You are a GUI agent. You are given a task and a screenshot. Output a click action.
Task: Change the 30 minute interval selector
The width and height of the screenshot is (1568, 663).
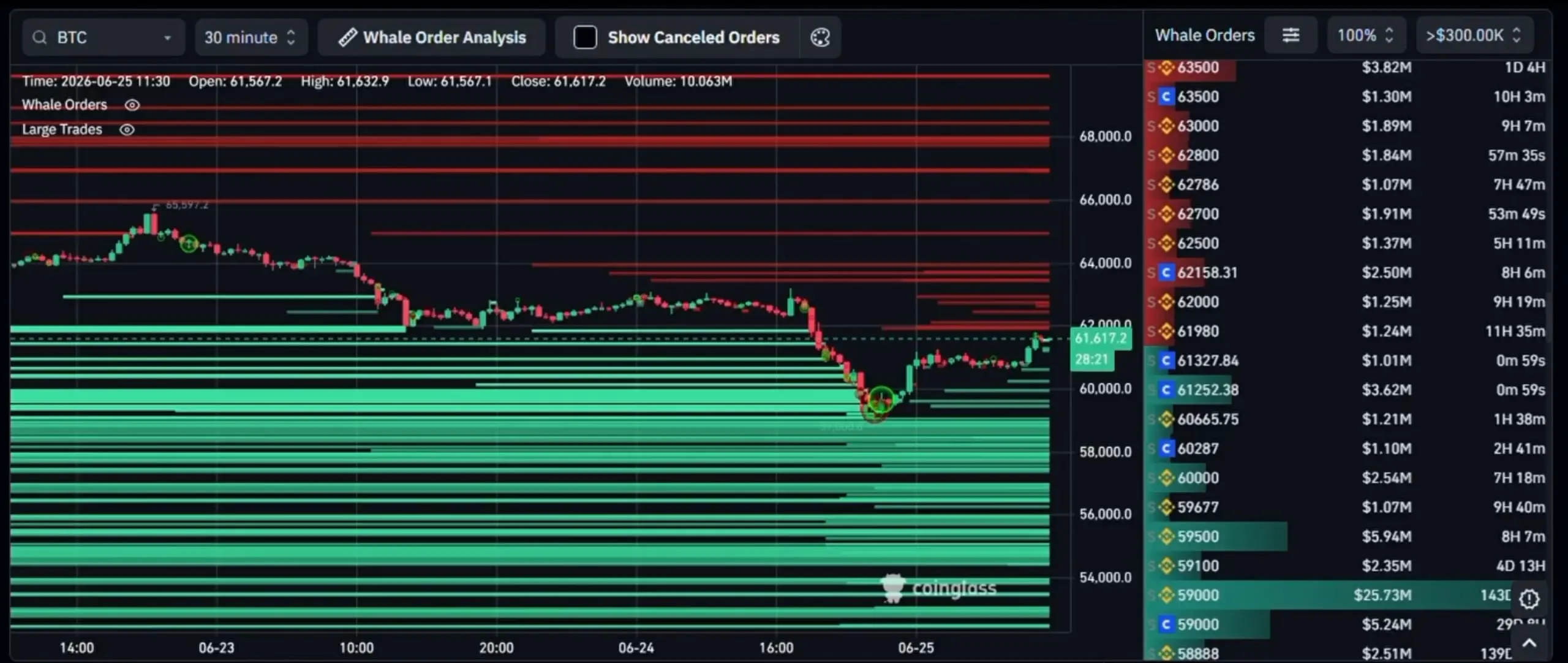(x=251, y=37)
